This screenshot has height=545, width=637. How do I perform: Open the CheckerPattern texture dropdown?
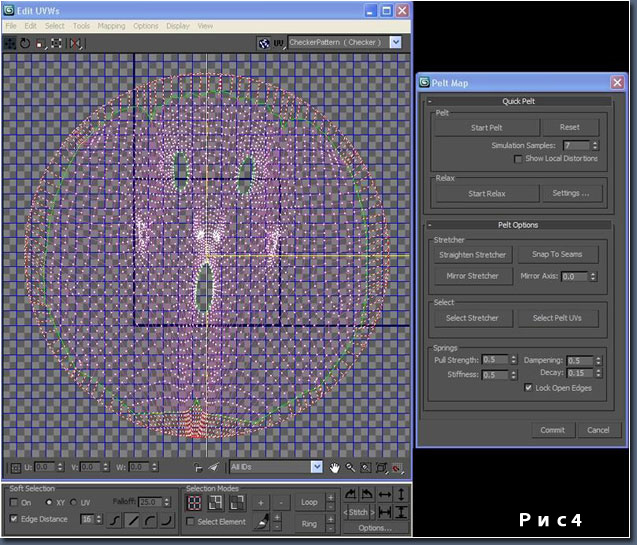395,43
